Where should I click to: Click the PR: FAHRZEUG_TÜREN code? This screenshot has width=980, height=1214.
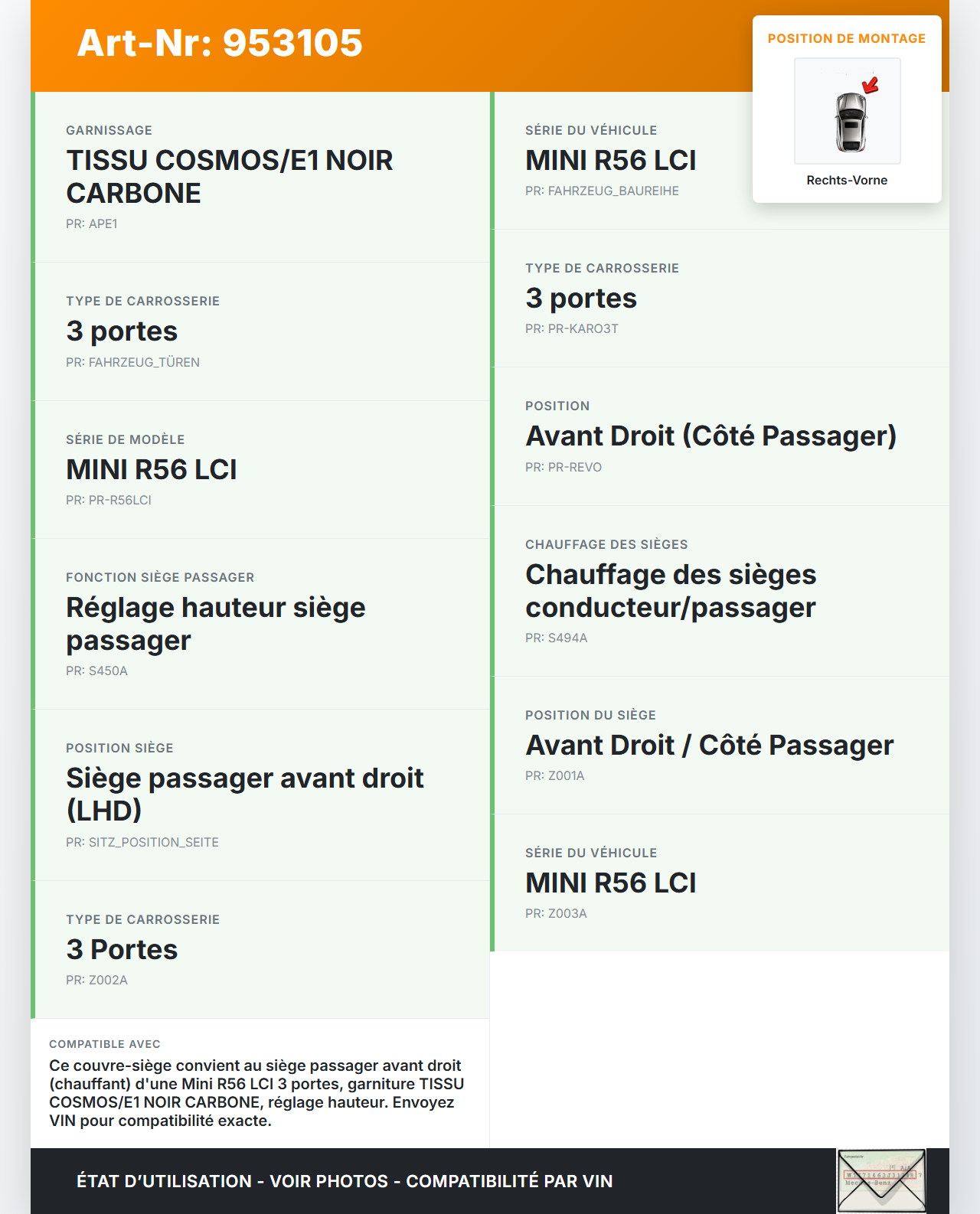pos(132,362)
